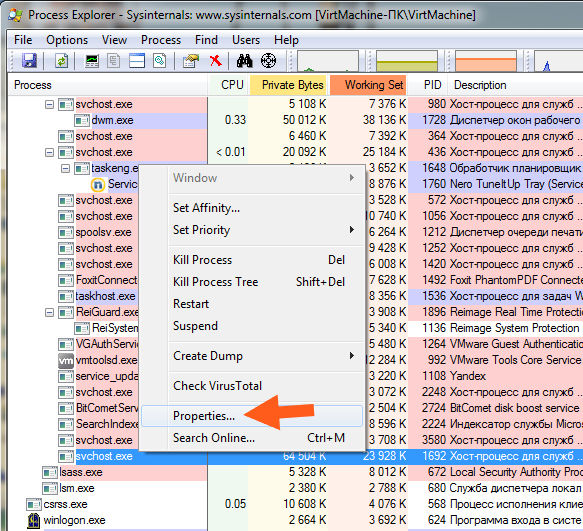This screenshot has height=531, width=583.
Task: Sort by the Private Bytes column header
Action: (x=289, y=85)
